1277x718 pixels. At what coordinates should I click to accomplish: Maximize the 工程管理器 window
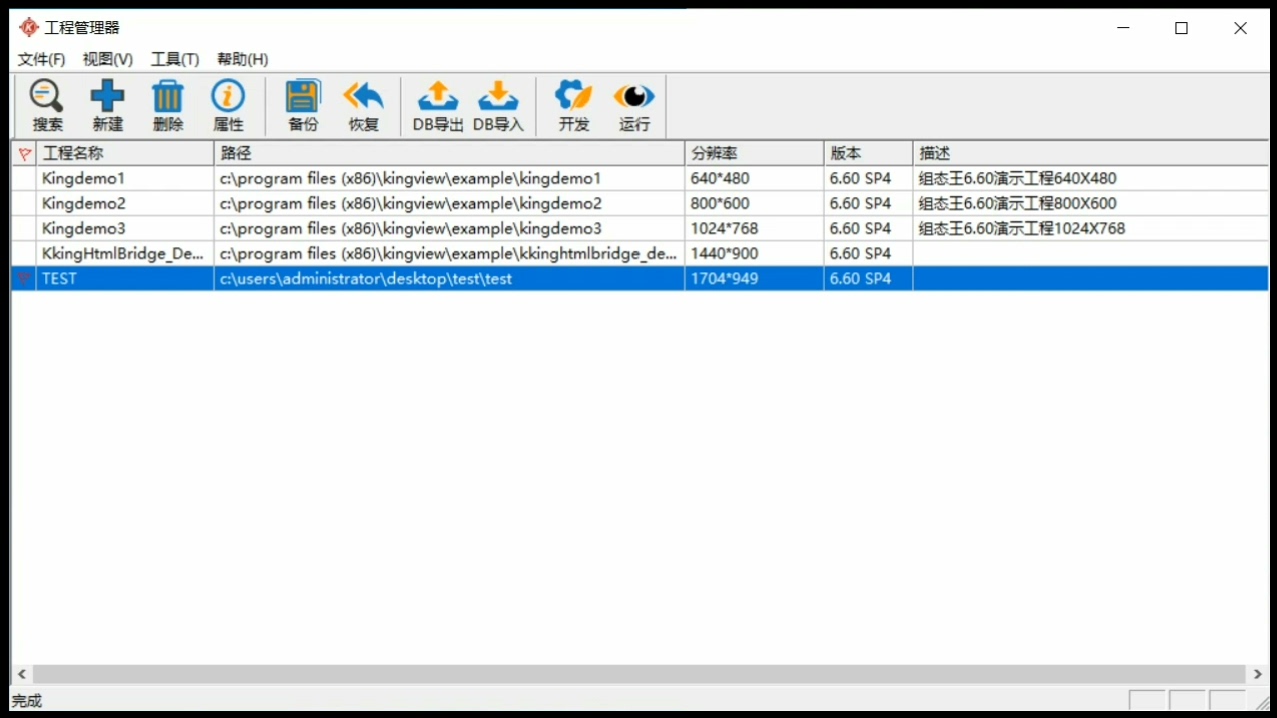[1181, 28]
